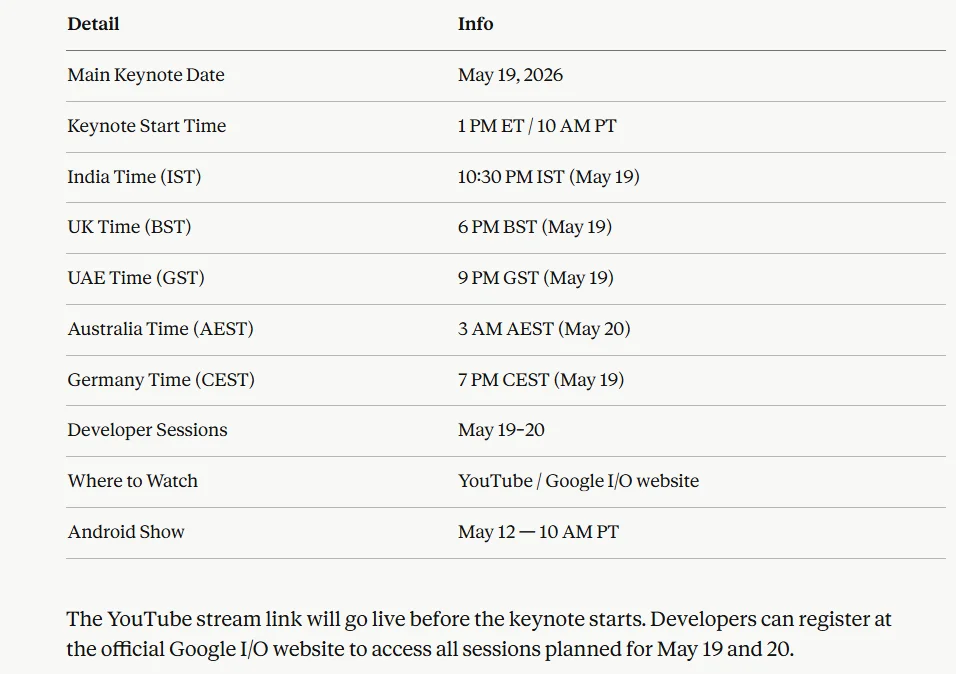Screen dimensions: 956x674
Task: Click the YouTube / Google I/O website cell
Action: (x=578, y=481)
